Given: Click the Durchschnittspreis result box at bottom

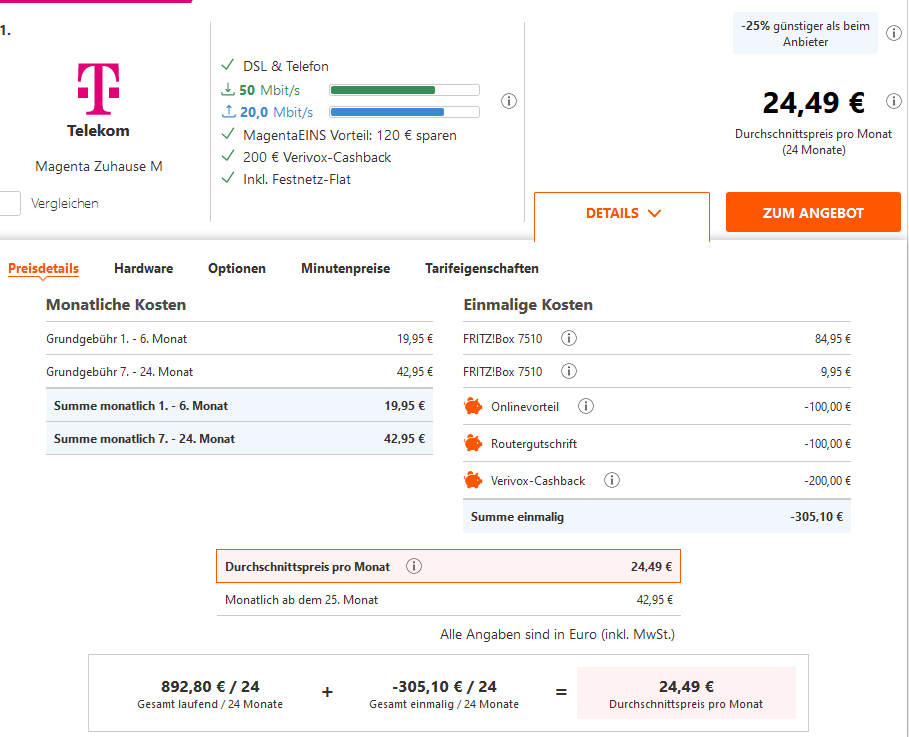Looking at the screenshot, I should [x=686, y=693].
